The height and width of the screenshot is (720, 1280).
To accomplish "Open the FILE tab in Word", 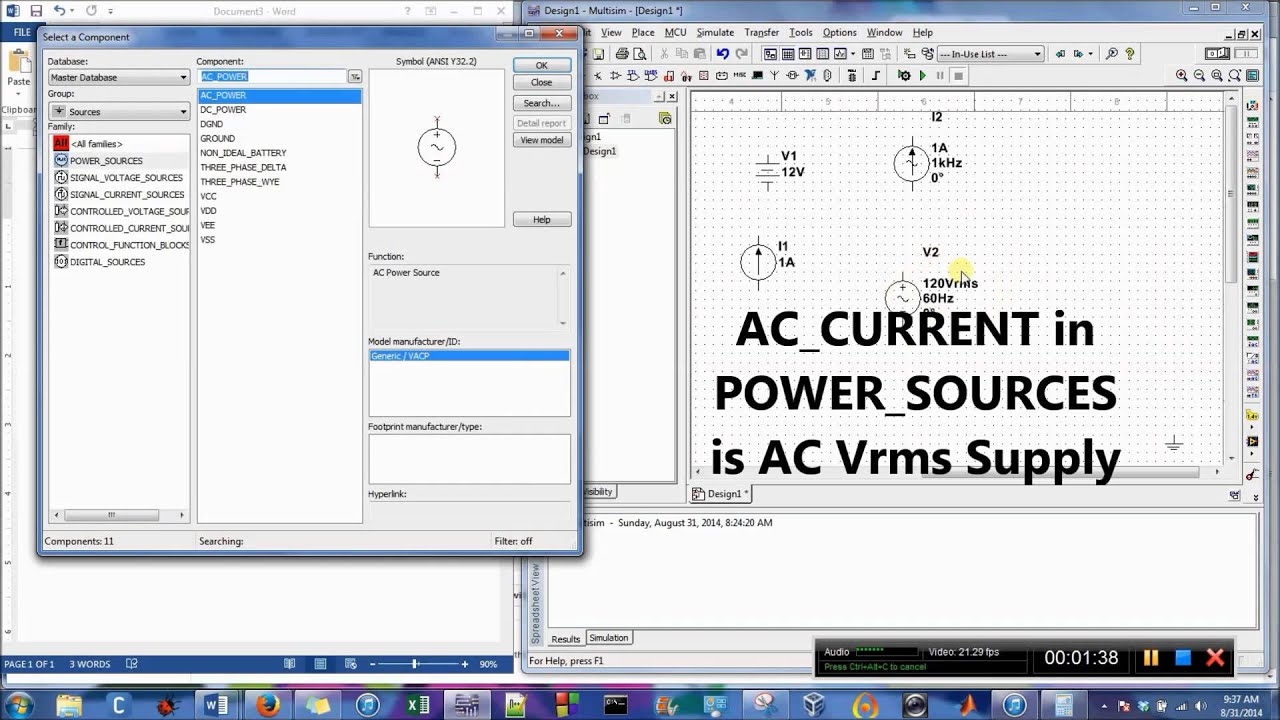I will 20,32.
